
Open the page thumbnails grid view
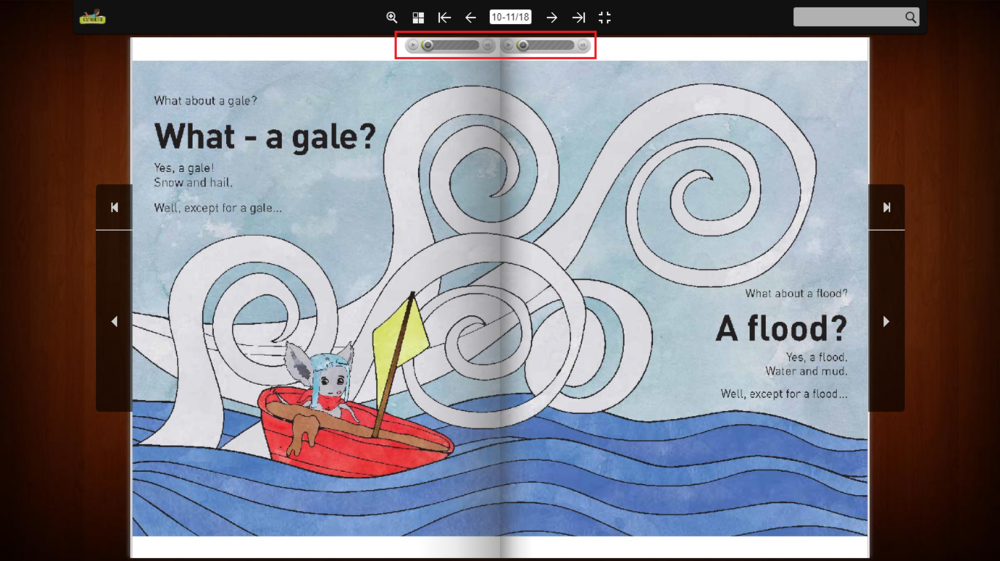click(418, 17)
